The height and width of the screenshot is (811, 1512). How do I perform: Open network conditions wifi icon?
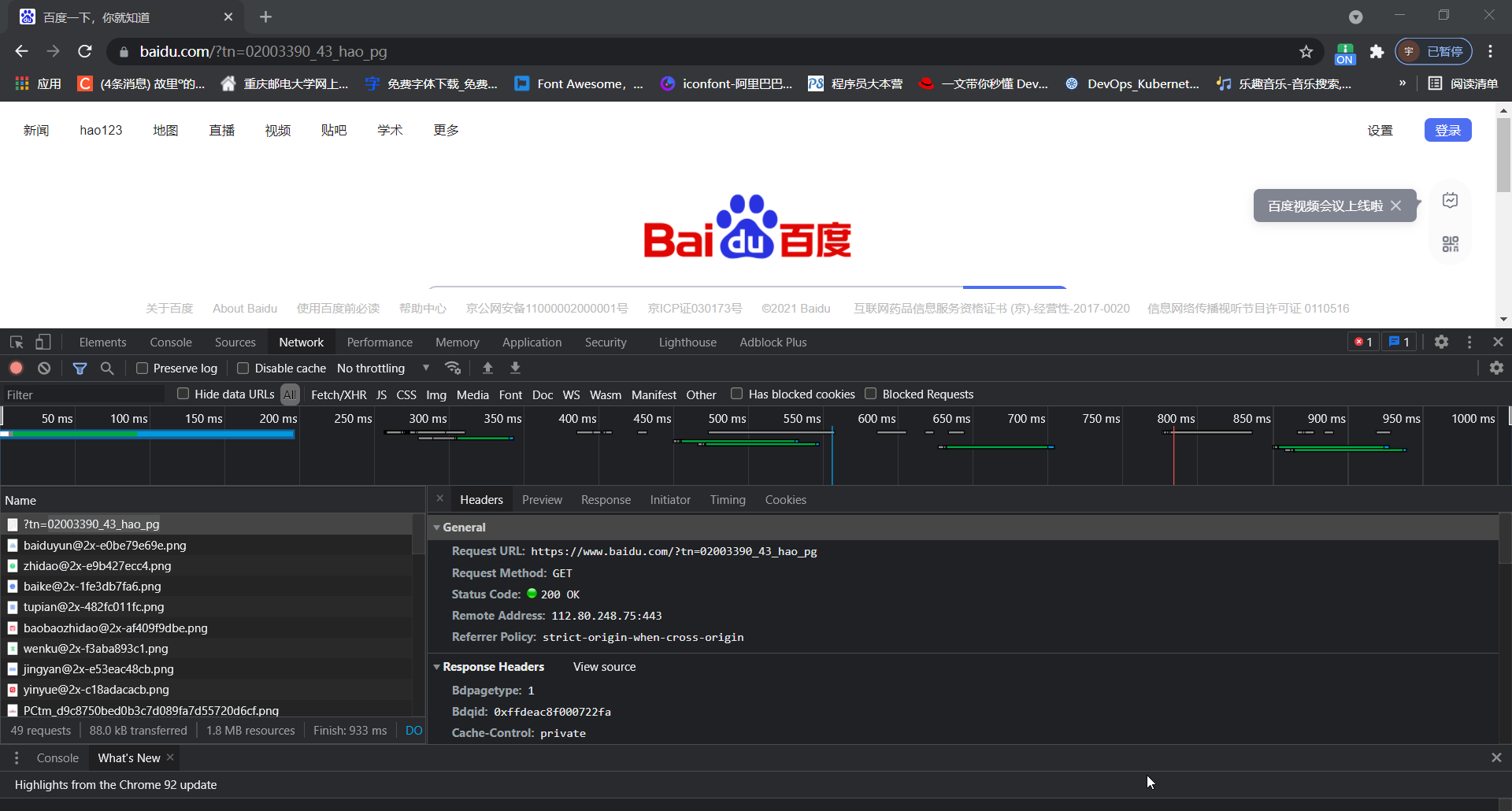coord(453,368)
